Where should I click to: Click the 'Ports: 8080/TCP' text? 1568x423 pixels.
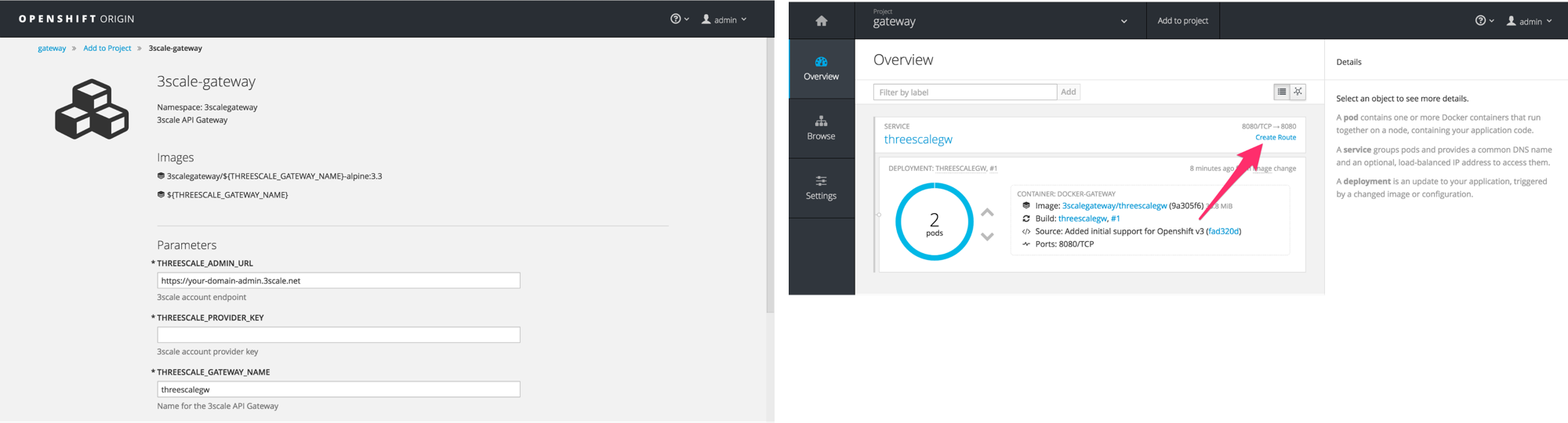click(x=1064, y=244)
